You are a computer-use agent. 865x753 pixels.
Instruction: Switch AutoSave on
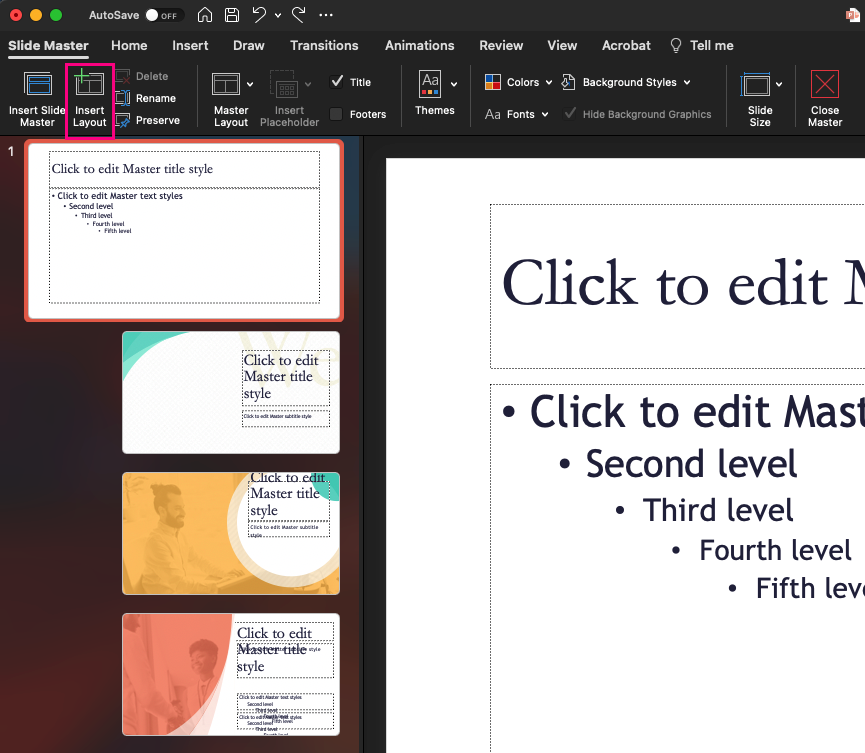[x=164, y=15]
